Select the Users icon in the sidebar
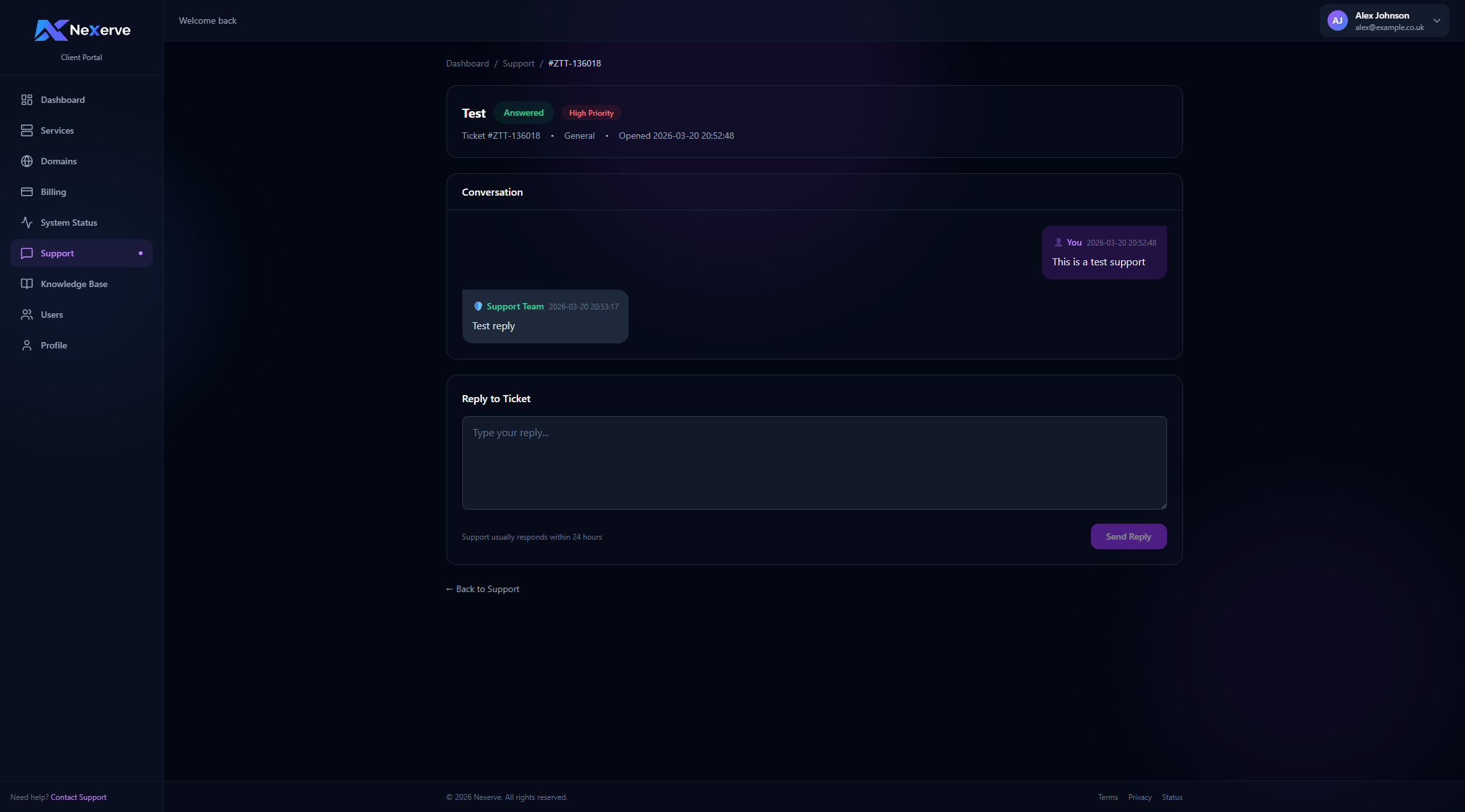 click(x=26, y=314)
